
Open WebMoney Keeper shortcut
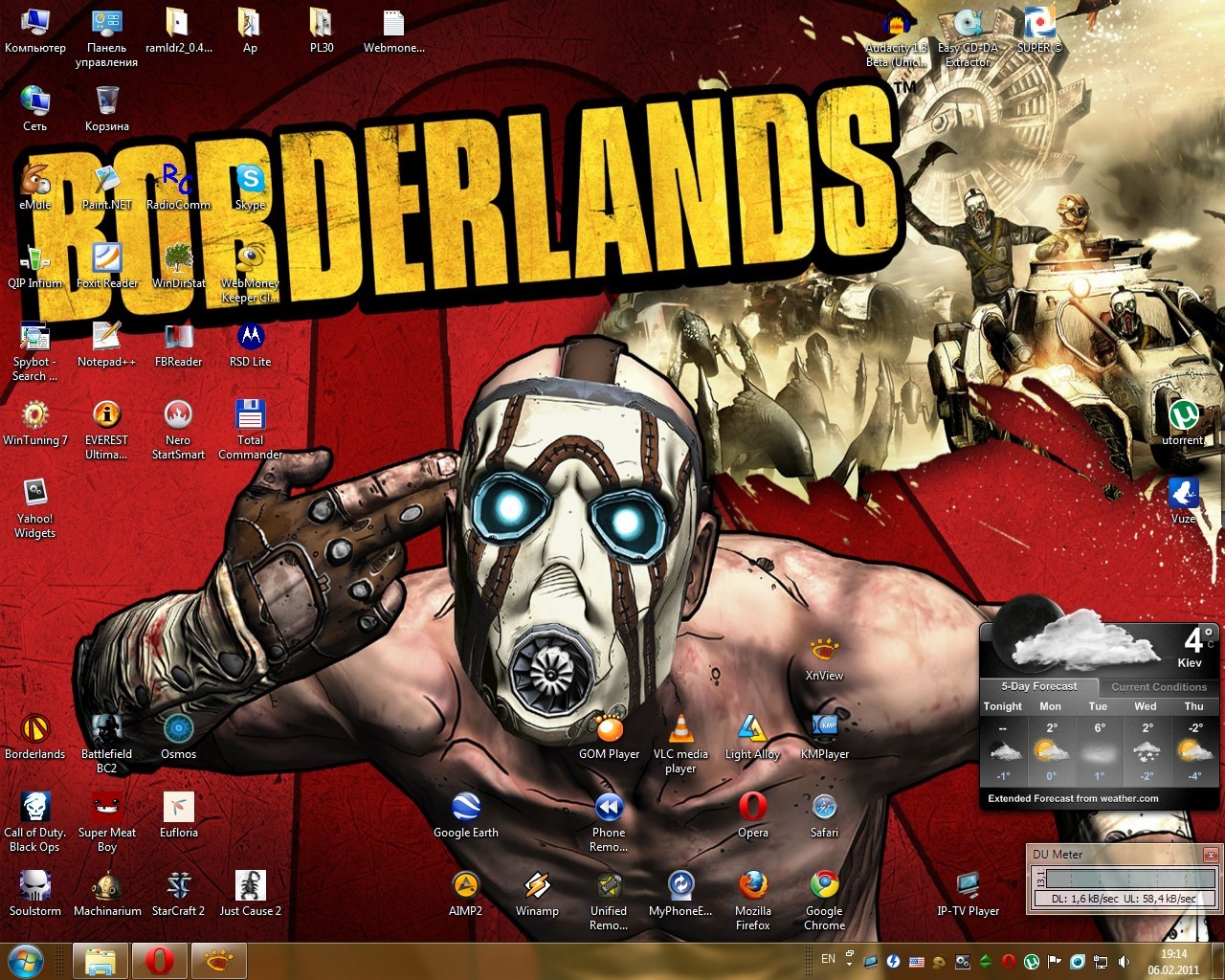click(250, 272)
